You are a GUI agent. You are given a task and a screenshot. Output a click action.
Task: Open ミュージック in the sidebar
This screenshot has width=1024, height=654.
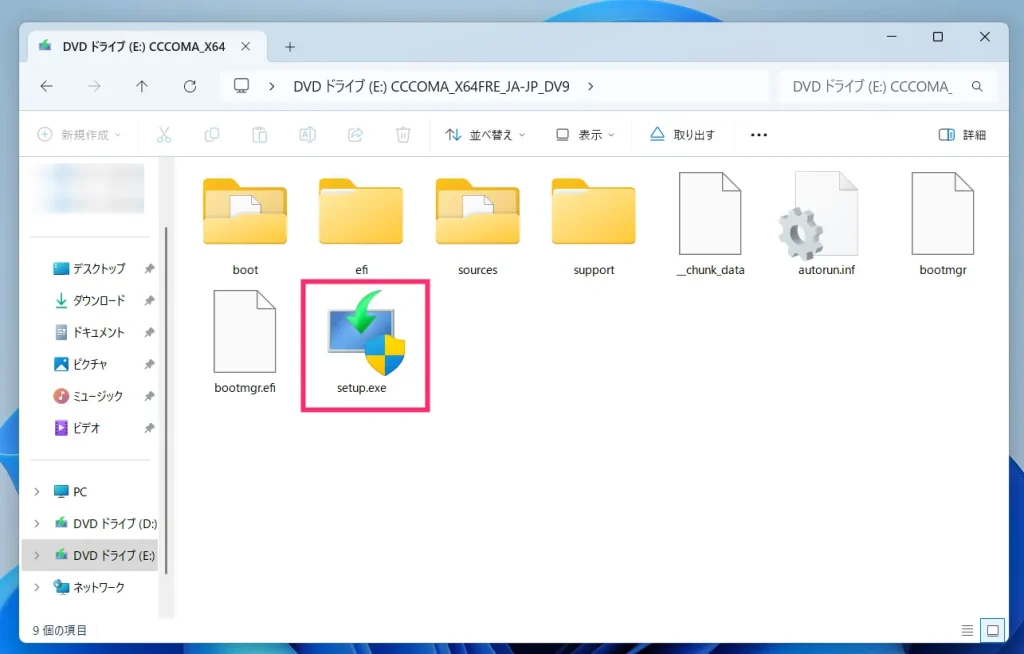[x=98, y=396]
